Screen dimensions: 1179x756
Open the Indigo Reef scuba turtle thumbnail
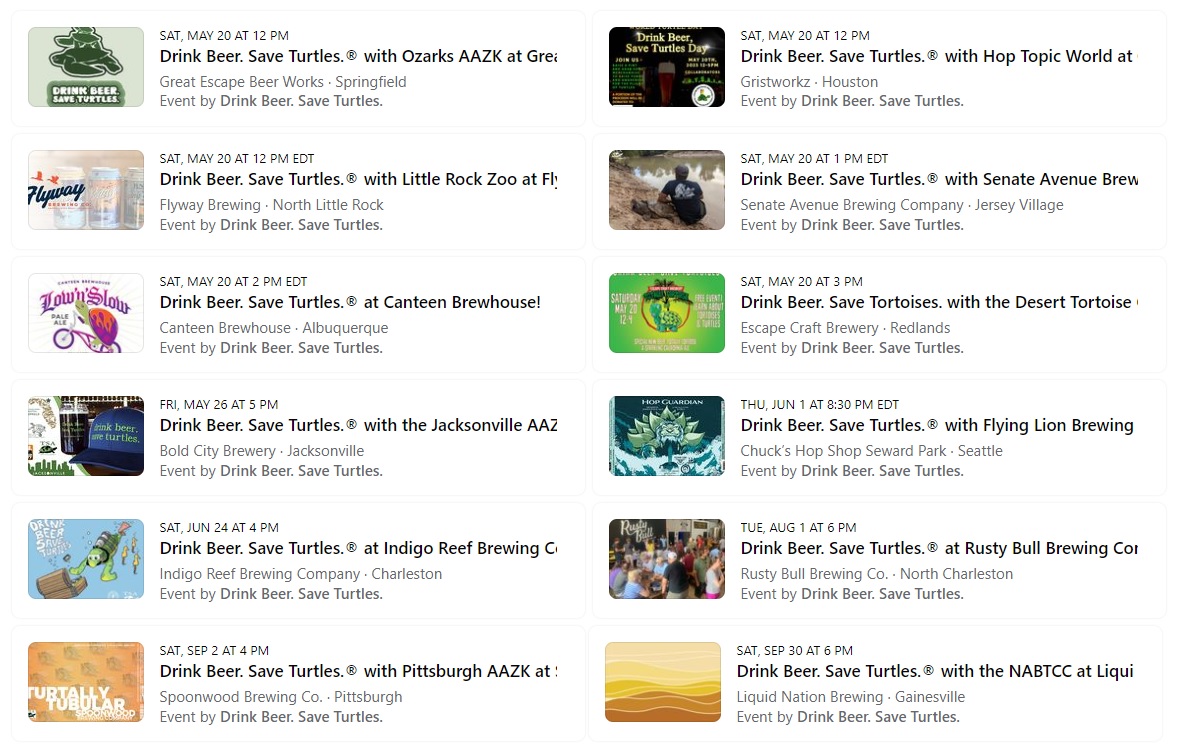(x=86, y=559)
